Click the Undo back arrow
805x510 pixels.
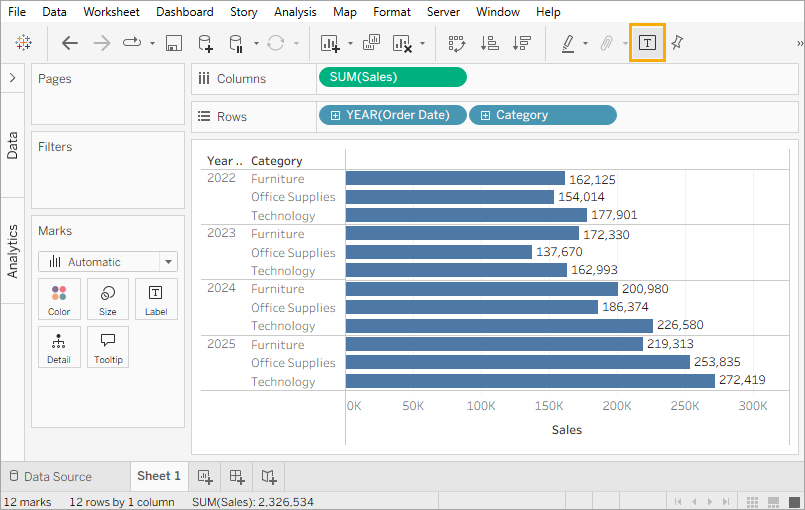pyautogui.click(x=69, y=43)
